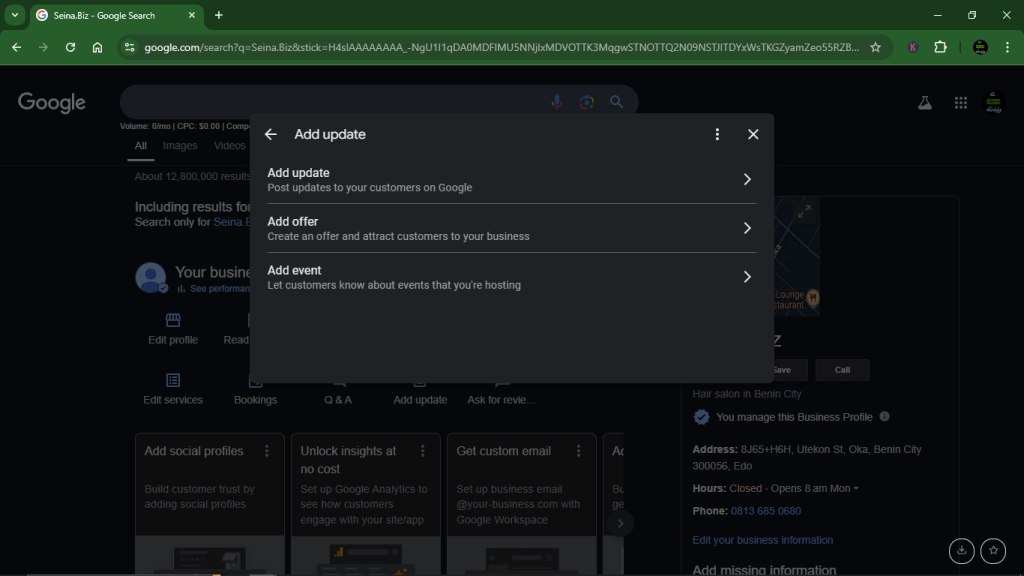Open the dialog three-dot menu
This screenshot has width=1024, height=576.
pyautogui.click(x=717, y=133)
